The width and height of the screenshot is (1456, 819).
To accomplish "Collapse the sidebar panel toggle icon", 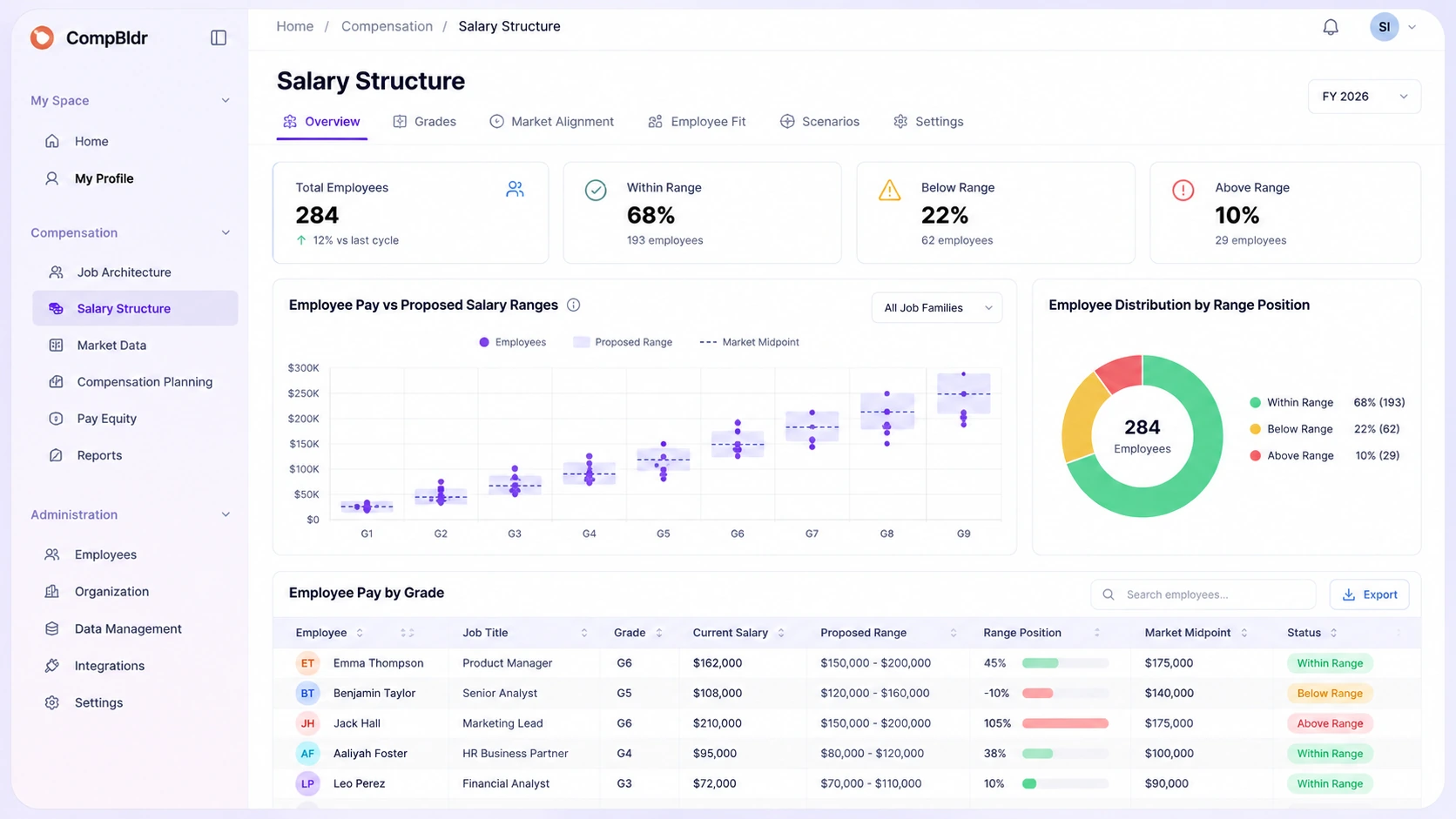I will 219,37.
